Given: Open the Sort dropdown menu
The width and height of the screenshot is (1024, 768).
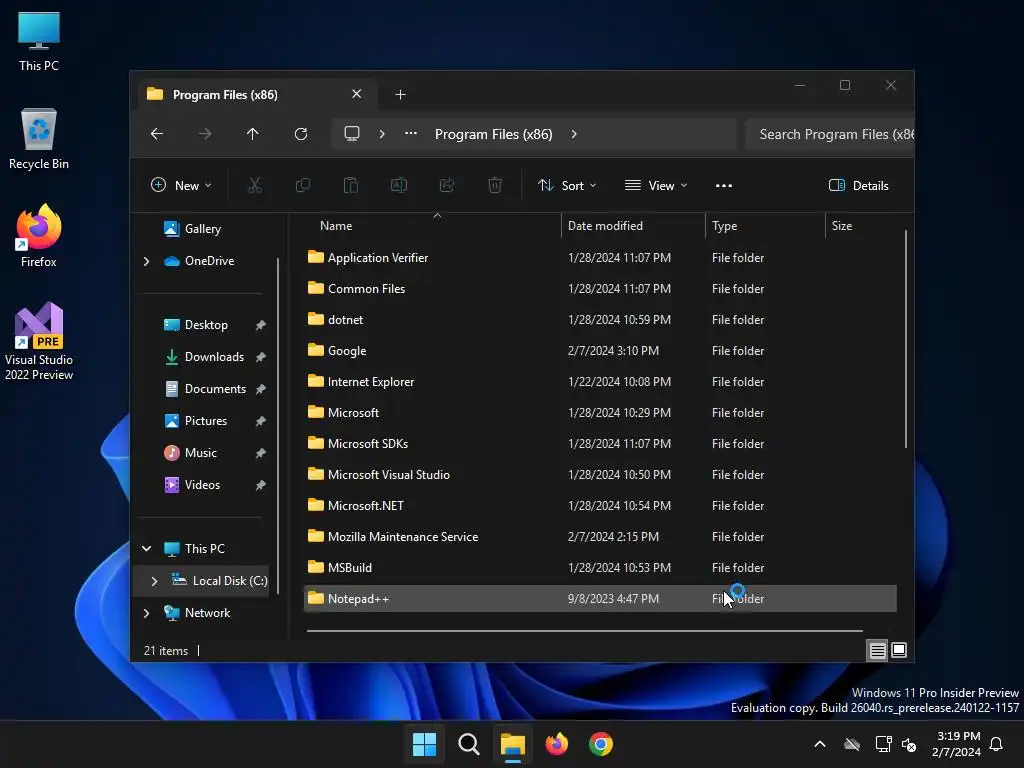Looking at the screenshot, I should [x=567, y=185].
